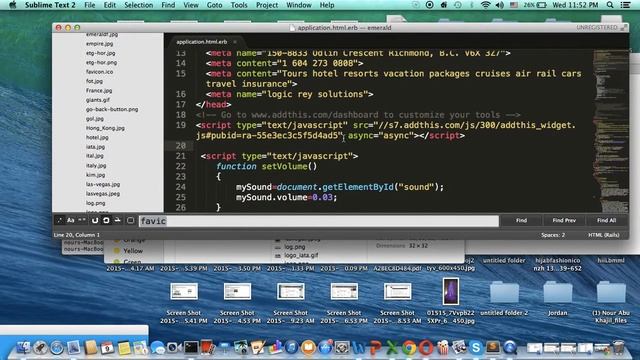
Task: Toggle case sensitive search (Aa)
Action: click(x=71, y=220)
